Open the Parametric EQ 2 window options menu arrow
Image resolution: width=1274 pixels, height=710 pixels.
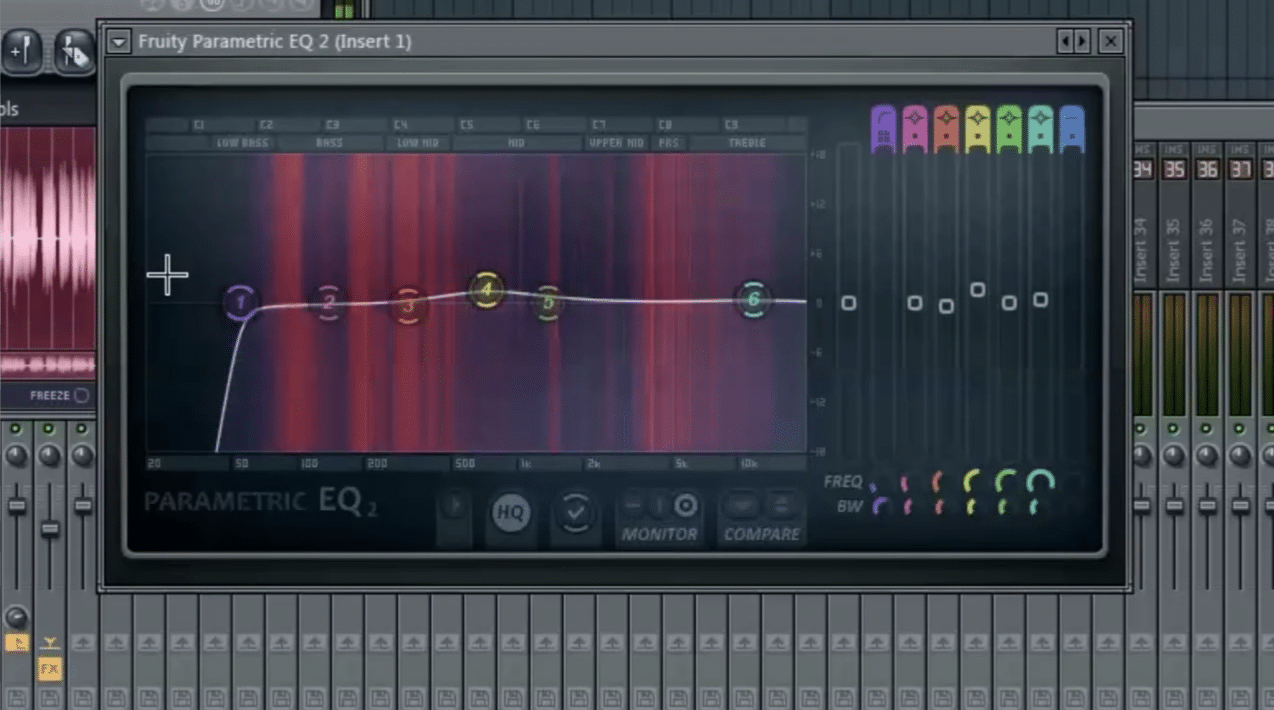(x=119, y=42)
